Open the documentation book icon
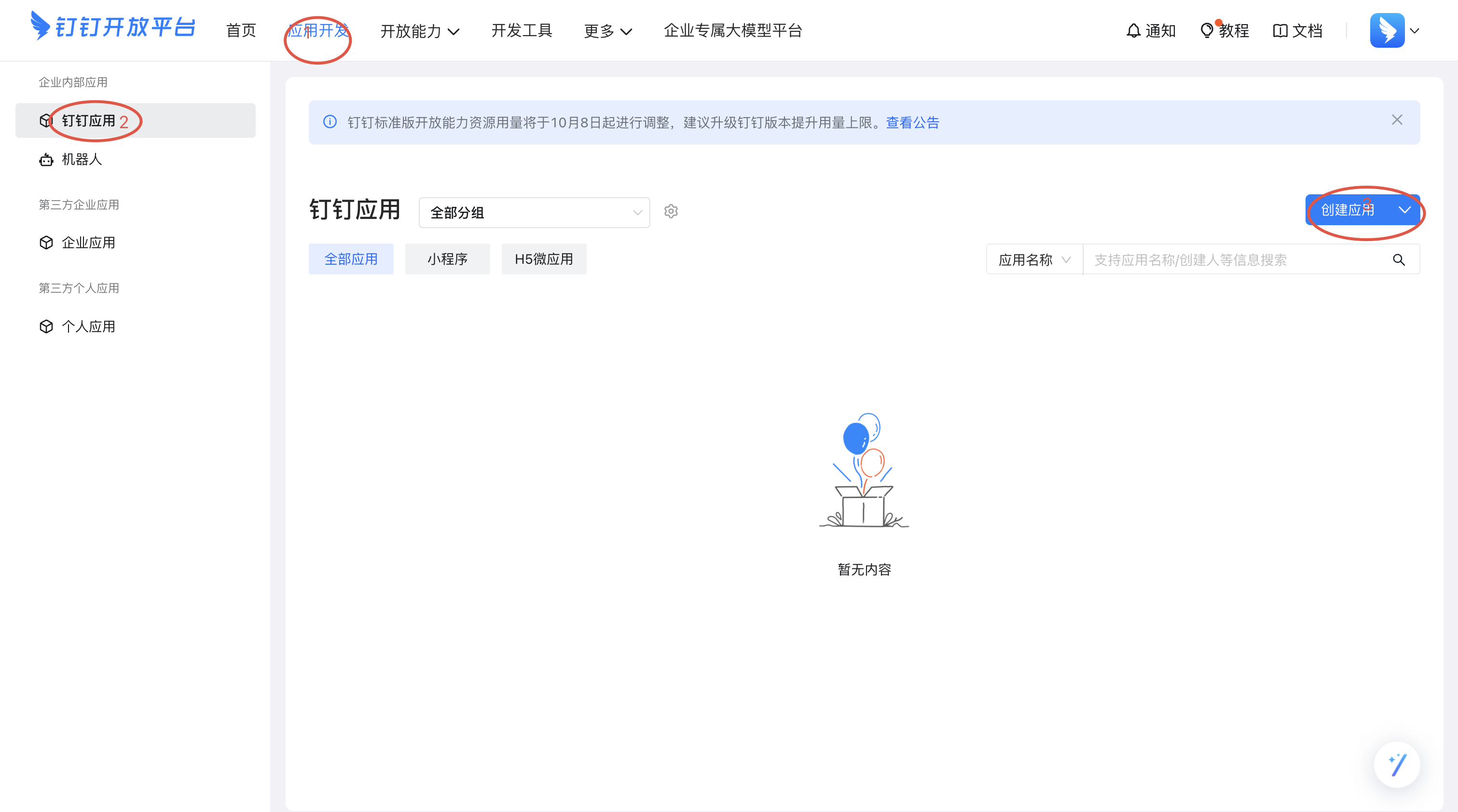 pyautogui.click(x=1279, y=30)
